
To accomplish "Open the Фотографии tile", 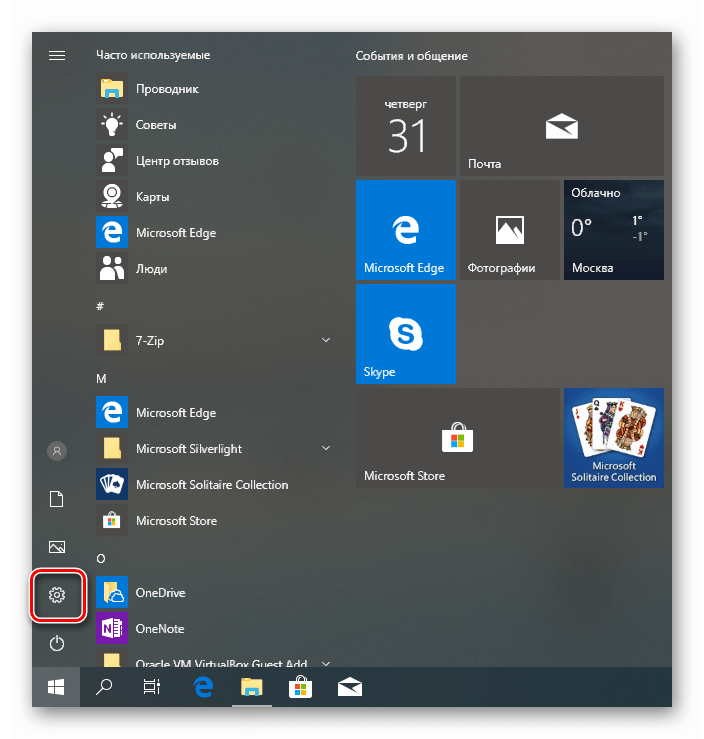I will 510,230.
